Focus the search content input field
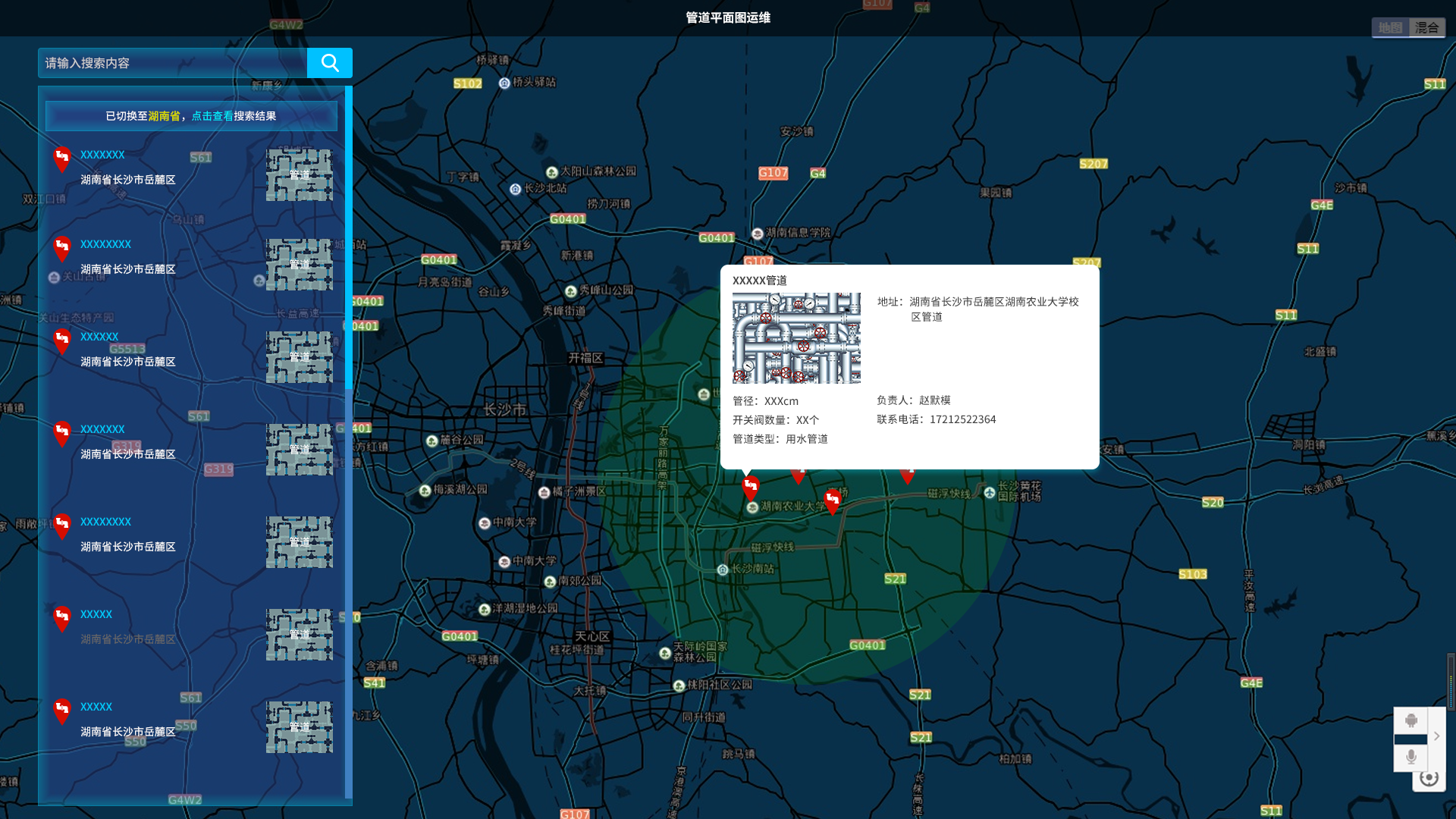Screen dimensions: 1456x819 pos(173,63)
